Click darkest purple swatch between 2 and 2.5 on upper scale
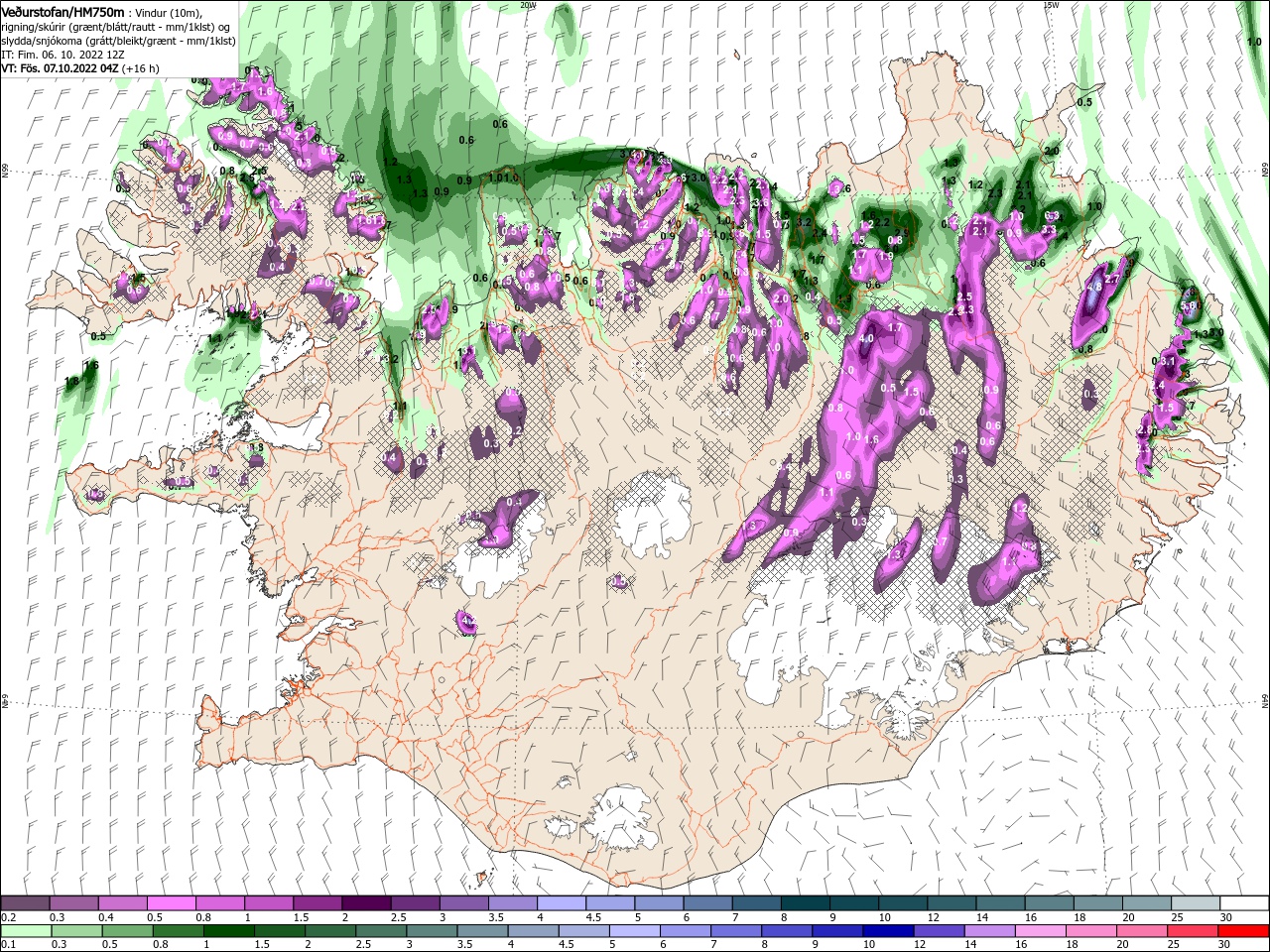Screen dimensions: 1270x952 tap(366, 902)
